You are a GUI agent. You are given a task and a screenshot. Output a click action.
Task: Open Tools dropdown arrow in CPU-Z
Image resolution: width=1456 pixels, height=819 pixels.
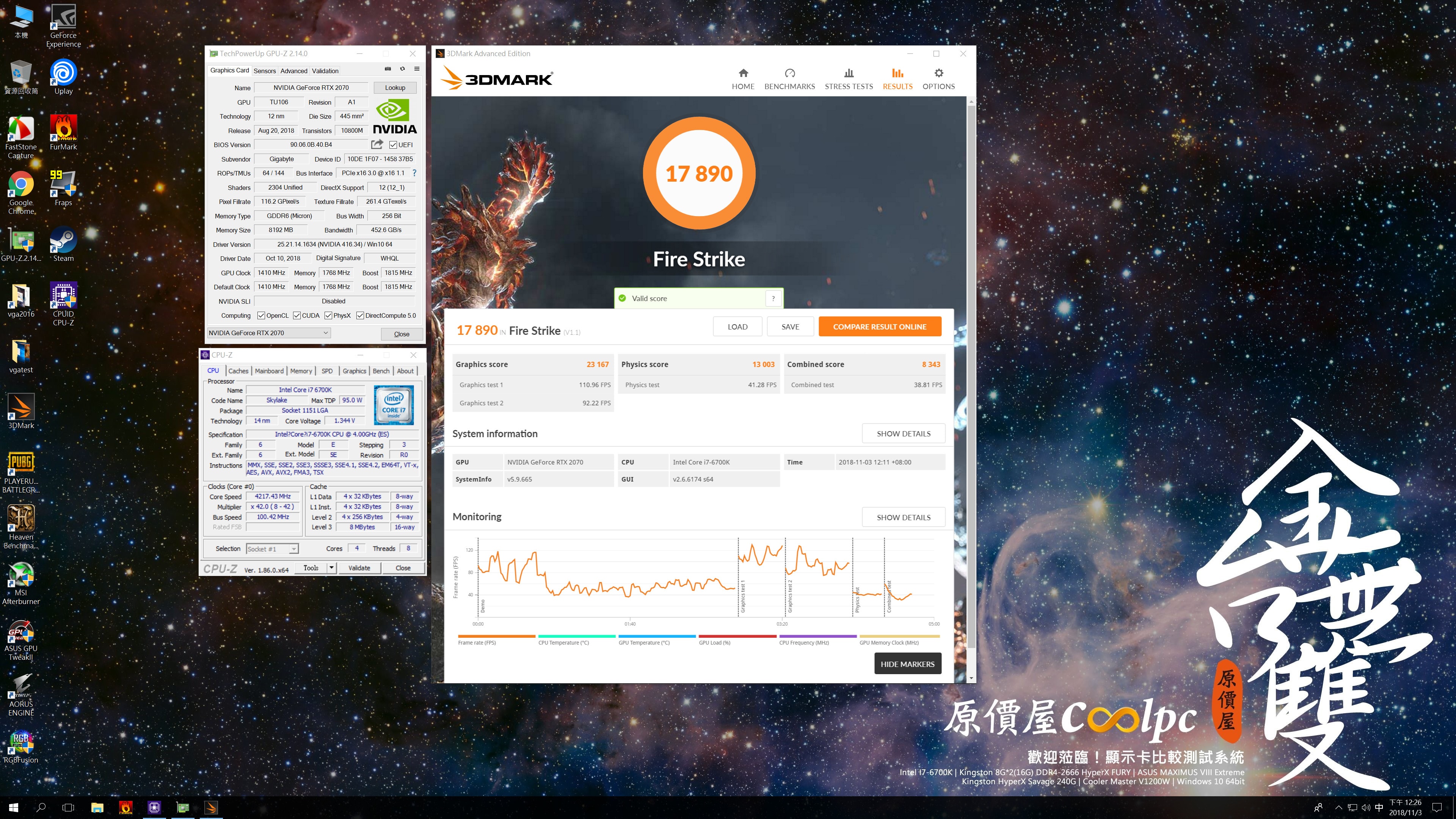pyautogui.click(x=332, y=568)
